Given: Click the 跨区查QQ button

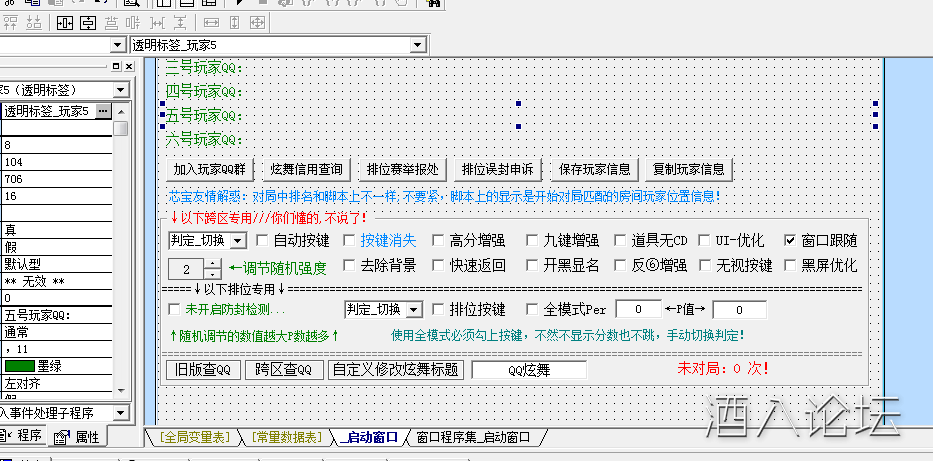Looking at the screenshot, I should pyautogui.click(x=283, y=369).
